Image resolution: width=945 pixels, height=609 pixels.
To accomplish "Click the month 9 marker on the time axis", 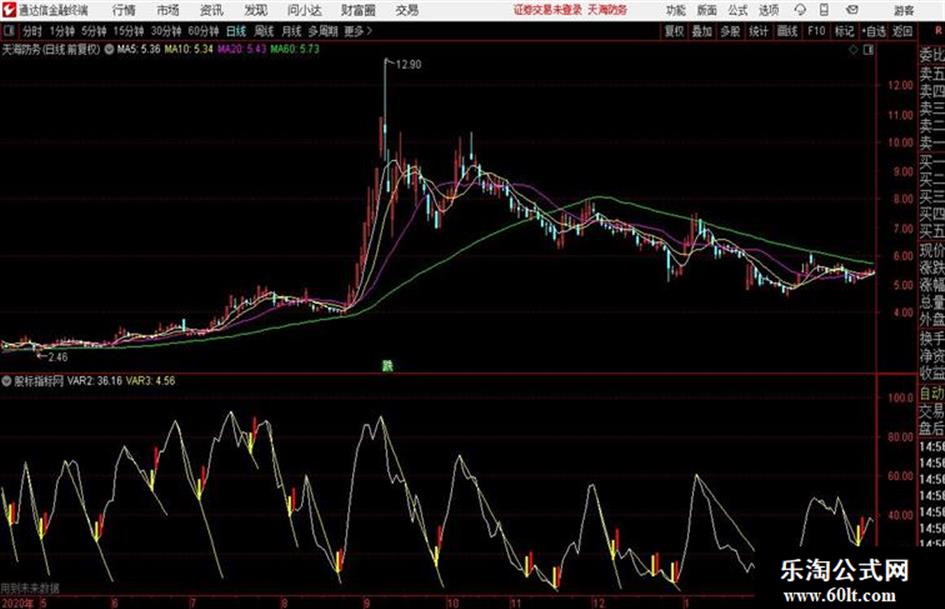I will [367, 603].
